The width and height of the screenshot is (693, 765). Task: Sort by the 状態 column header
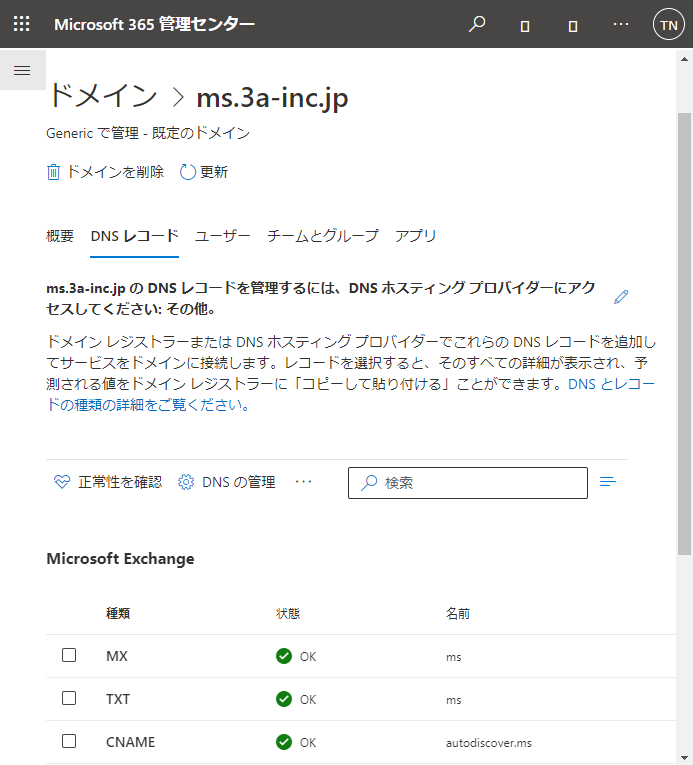pos(288,614)
